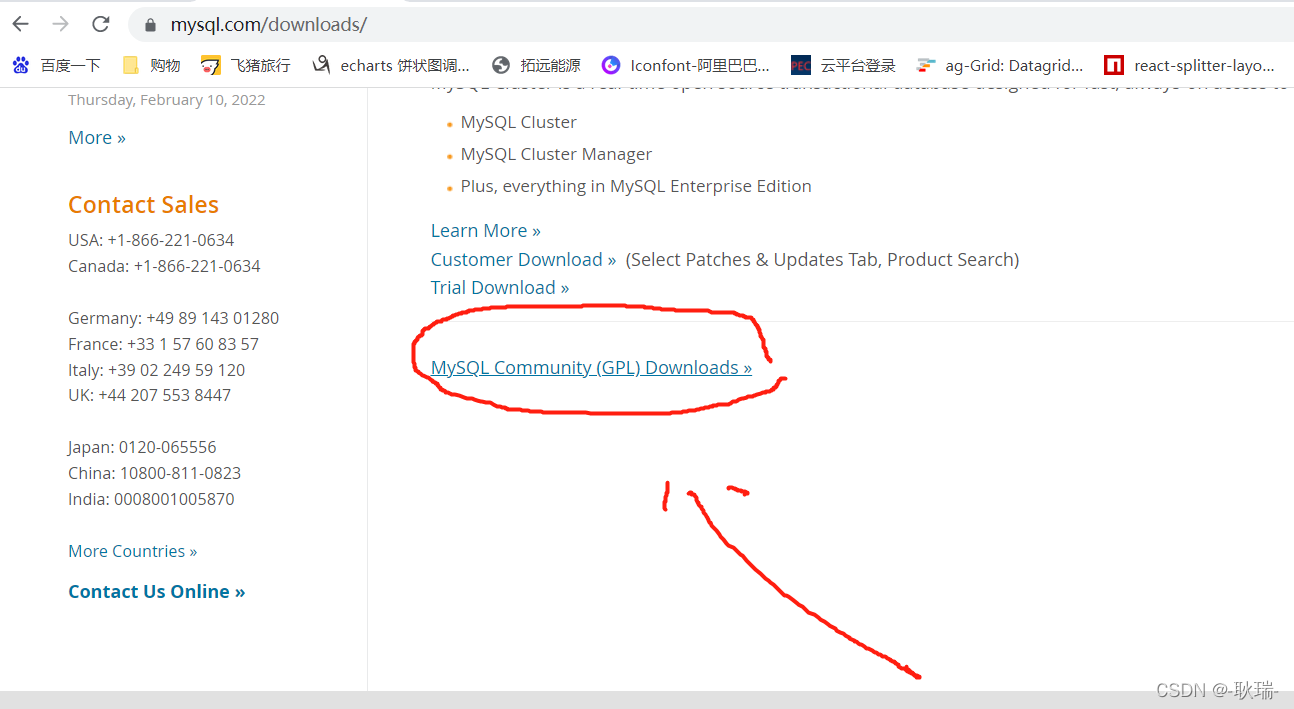Open the 拓远能源 bookmark
Screen dimensions: 1294x709
pos(534,64)
